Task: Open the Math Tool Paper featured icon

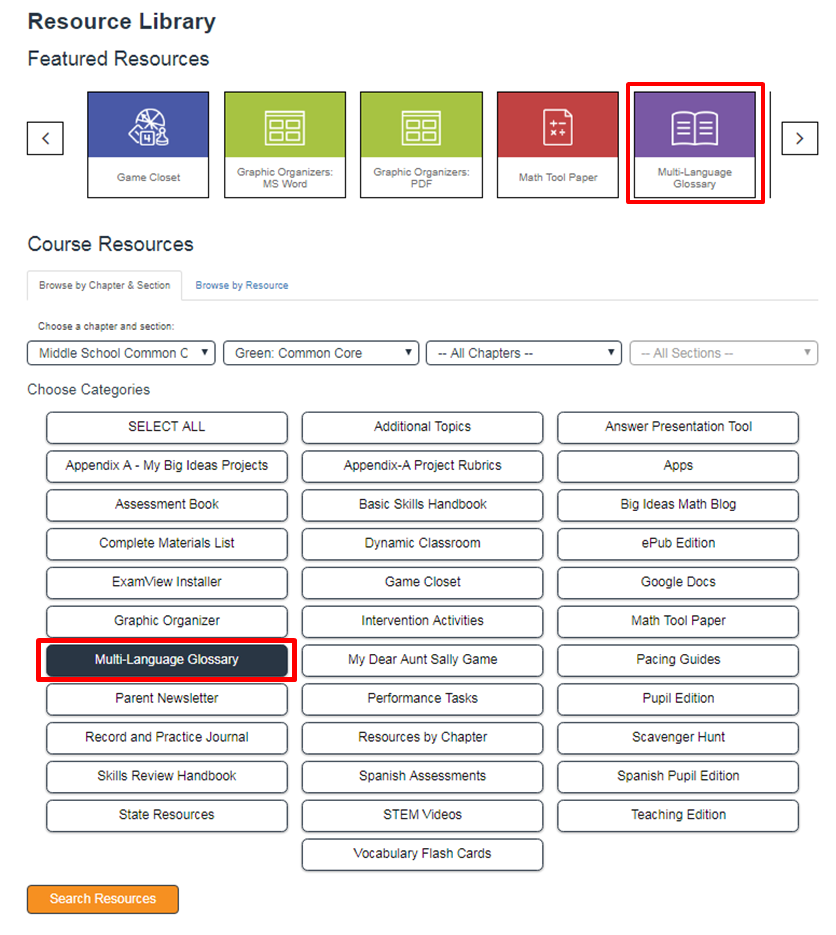Action: tap(557, 126)
